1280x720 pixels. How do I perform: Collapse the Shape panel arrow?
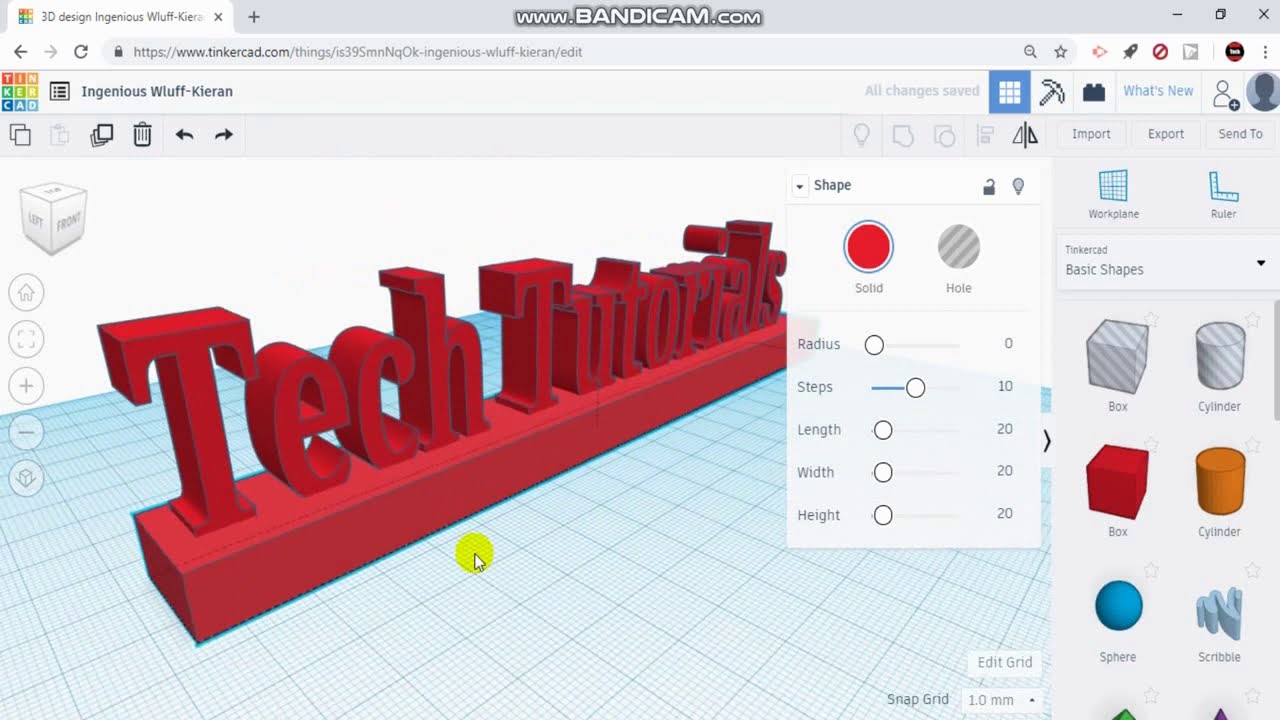tap(799, 186)
